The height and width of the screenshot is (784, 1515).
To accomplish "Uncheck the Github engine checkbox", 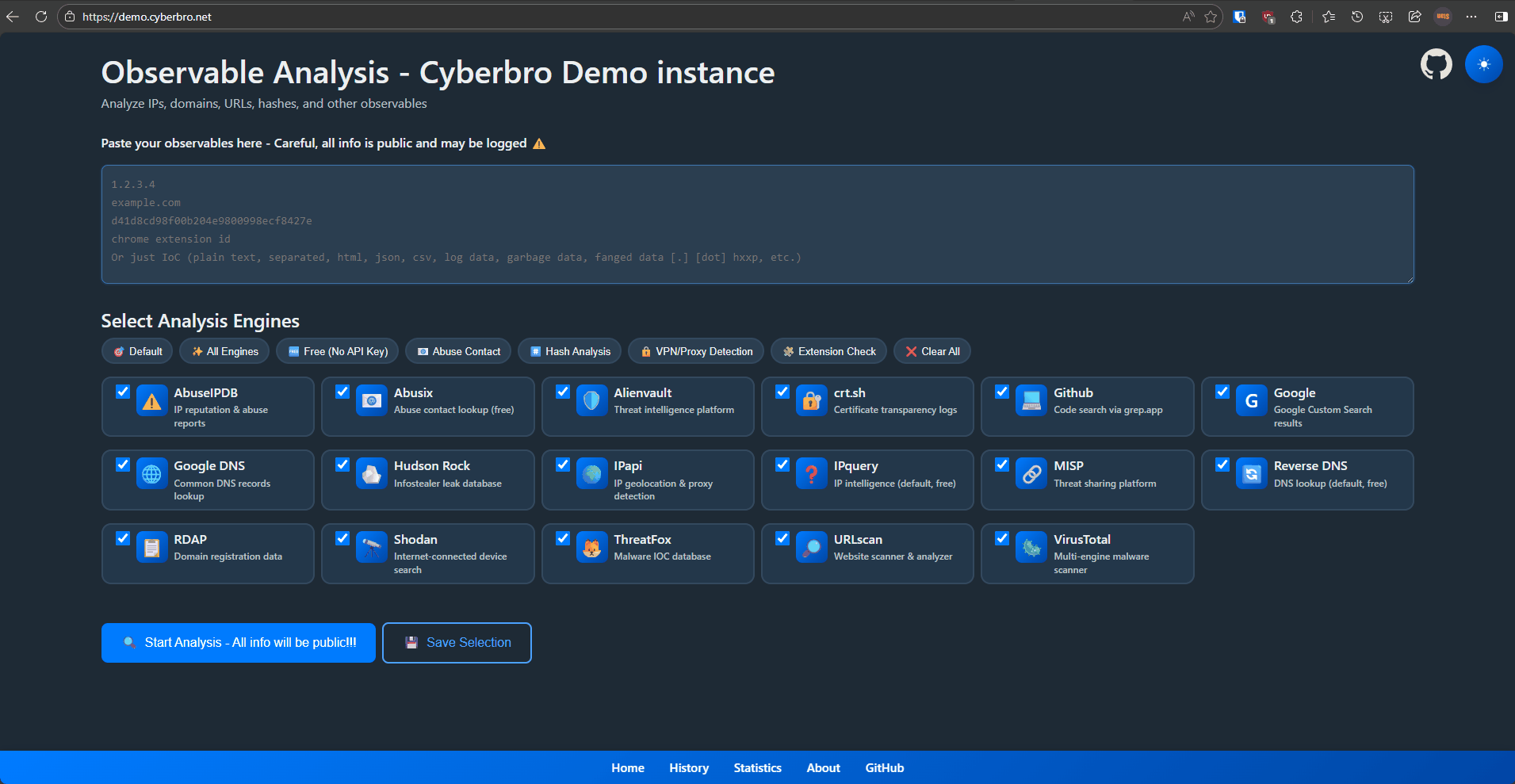I will (1002, 392).
